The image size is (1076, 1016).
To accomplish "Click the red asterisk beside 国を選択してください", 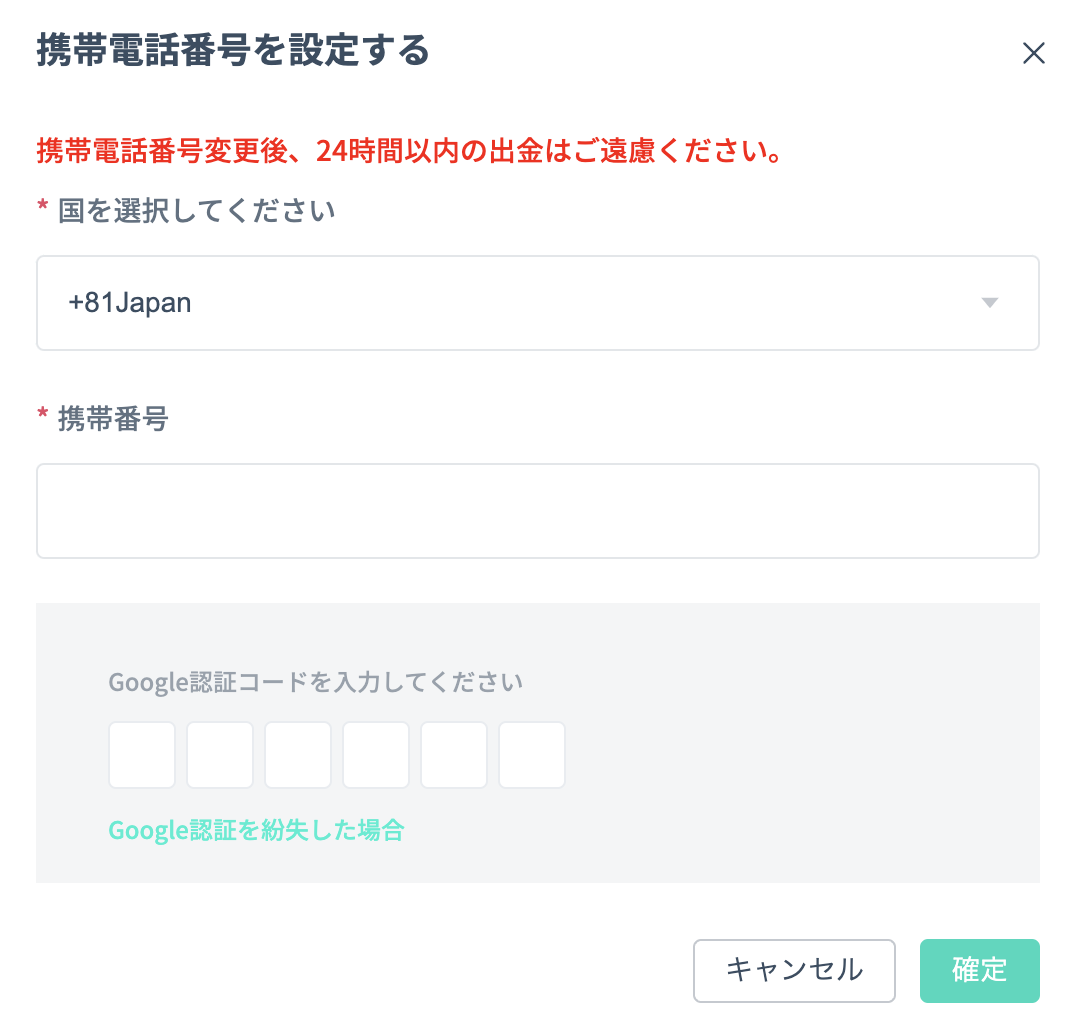I will [x=43, y=206].
